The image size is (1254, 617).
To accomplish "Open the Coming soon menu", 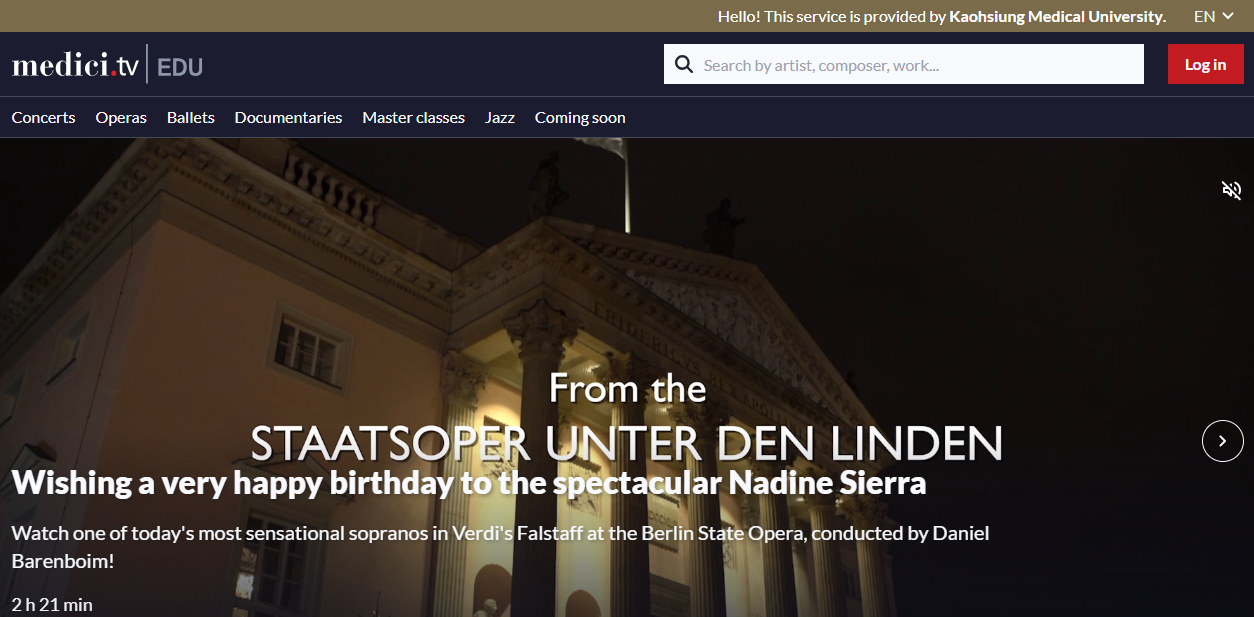I will pos(580,117).
